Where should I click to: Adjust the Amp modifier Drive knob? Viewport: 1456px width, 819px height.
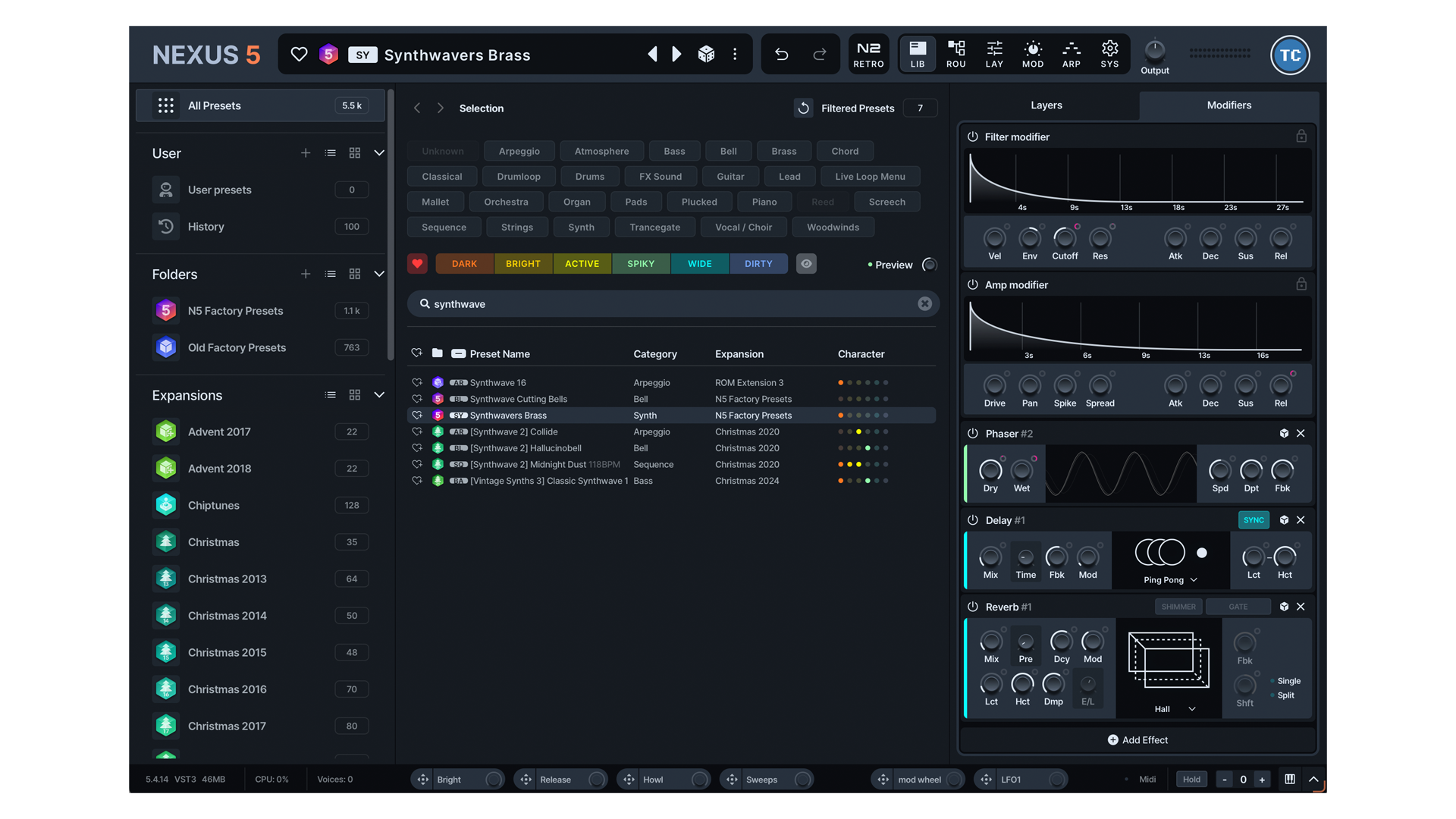994,385
